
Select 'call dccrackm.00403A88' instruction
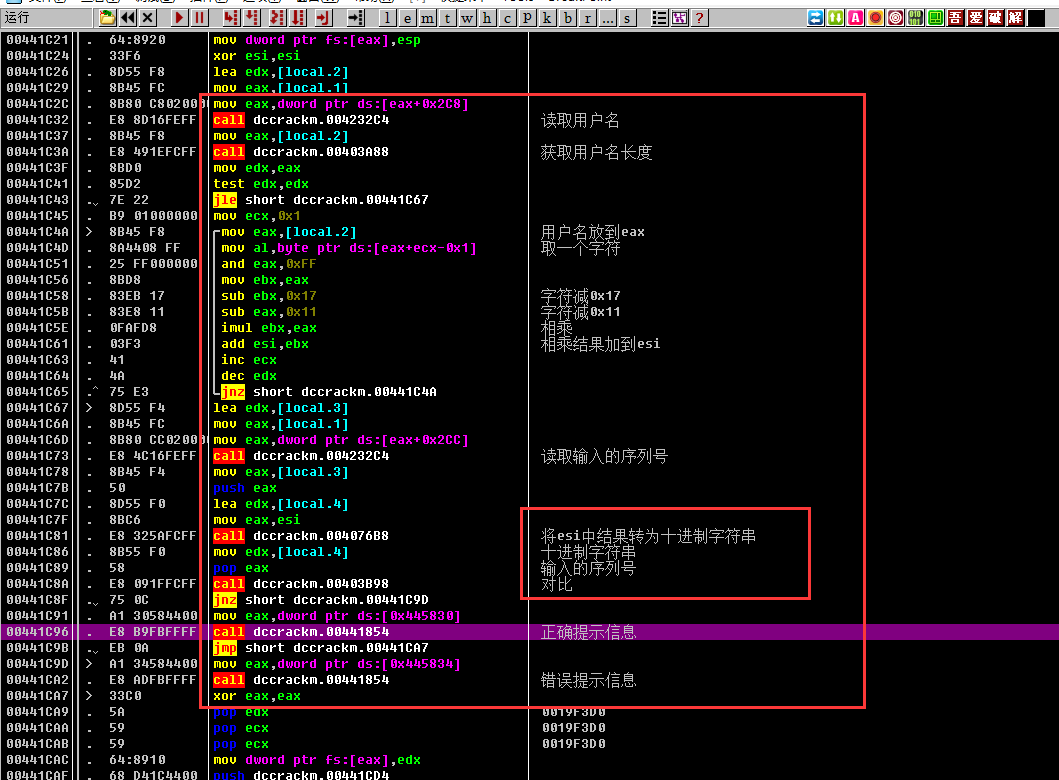(x=301, y=152)
